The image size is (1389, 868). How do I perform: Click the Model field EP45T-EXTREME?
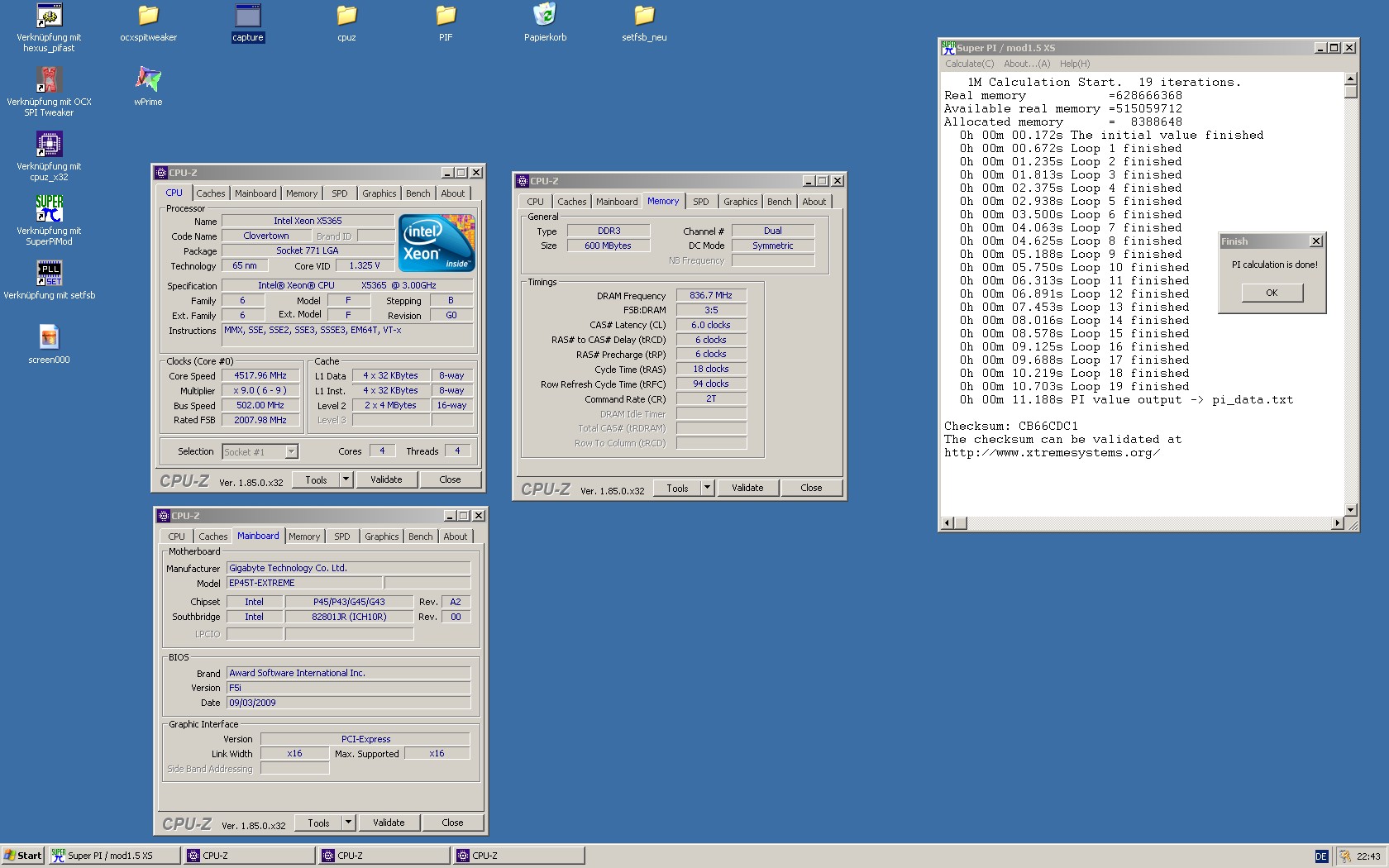tap(303, 583)
